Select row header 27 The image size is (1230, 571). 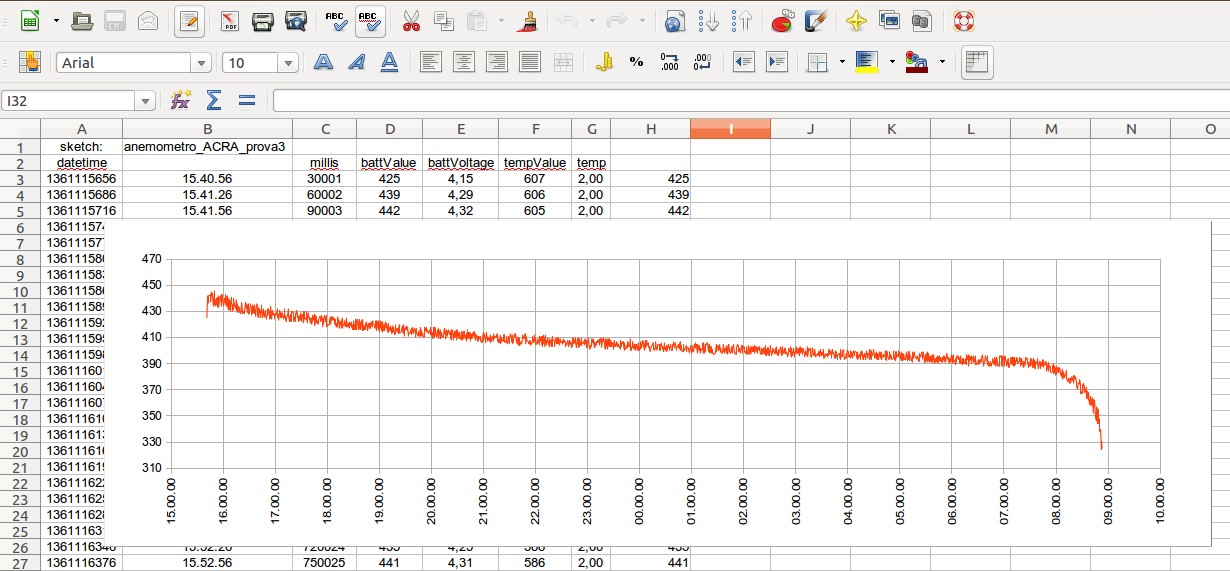click(x=20, y=563)
